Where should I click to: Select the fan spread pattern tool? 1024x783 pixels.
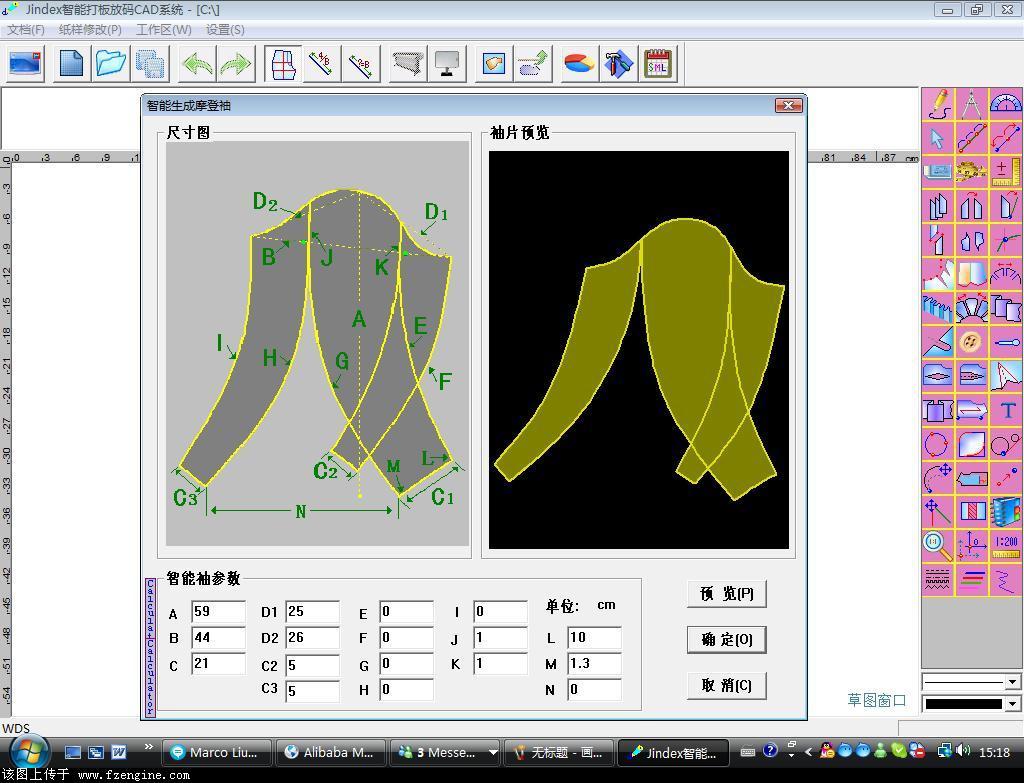click(972, 308)
